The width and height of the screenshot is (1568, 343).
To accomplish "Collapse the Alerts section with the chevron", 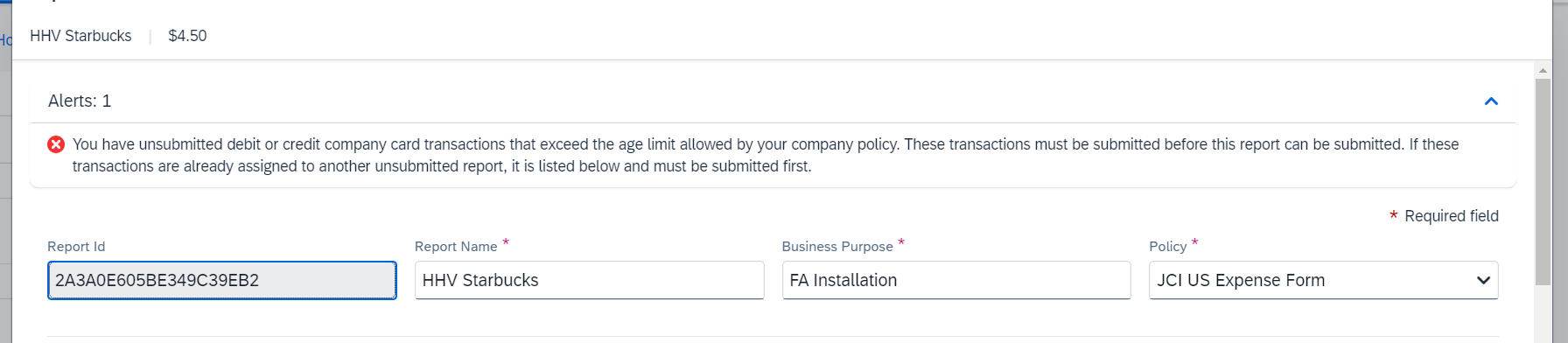I will (1491, 101).
